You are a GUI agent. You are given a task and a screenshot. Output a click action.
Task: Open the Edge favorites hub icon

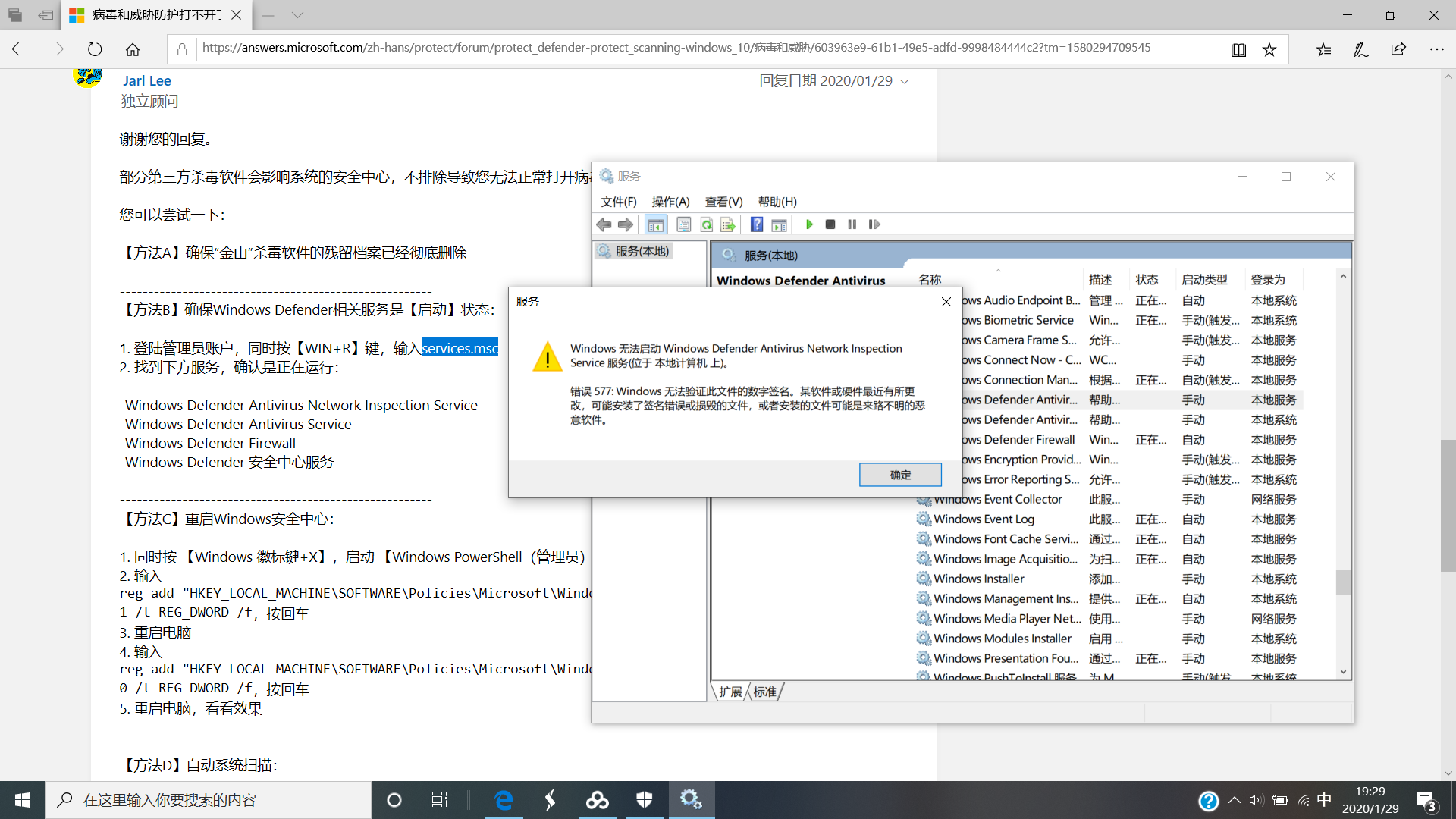click(1324, 49)
